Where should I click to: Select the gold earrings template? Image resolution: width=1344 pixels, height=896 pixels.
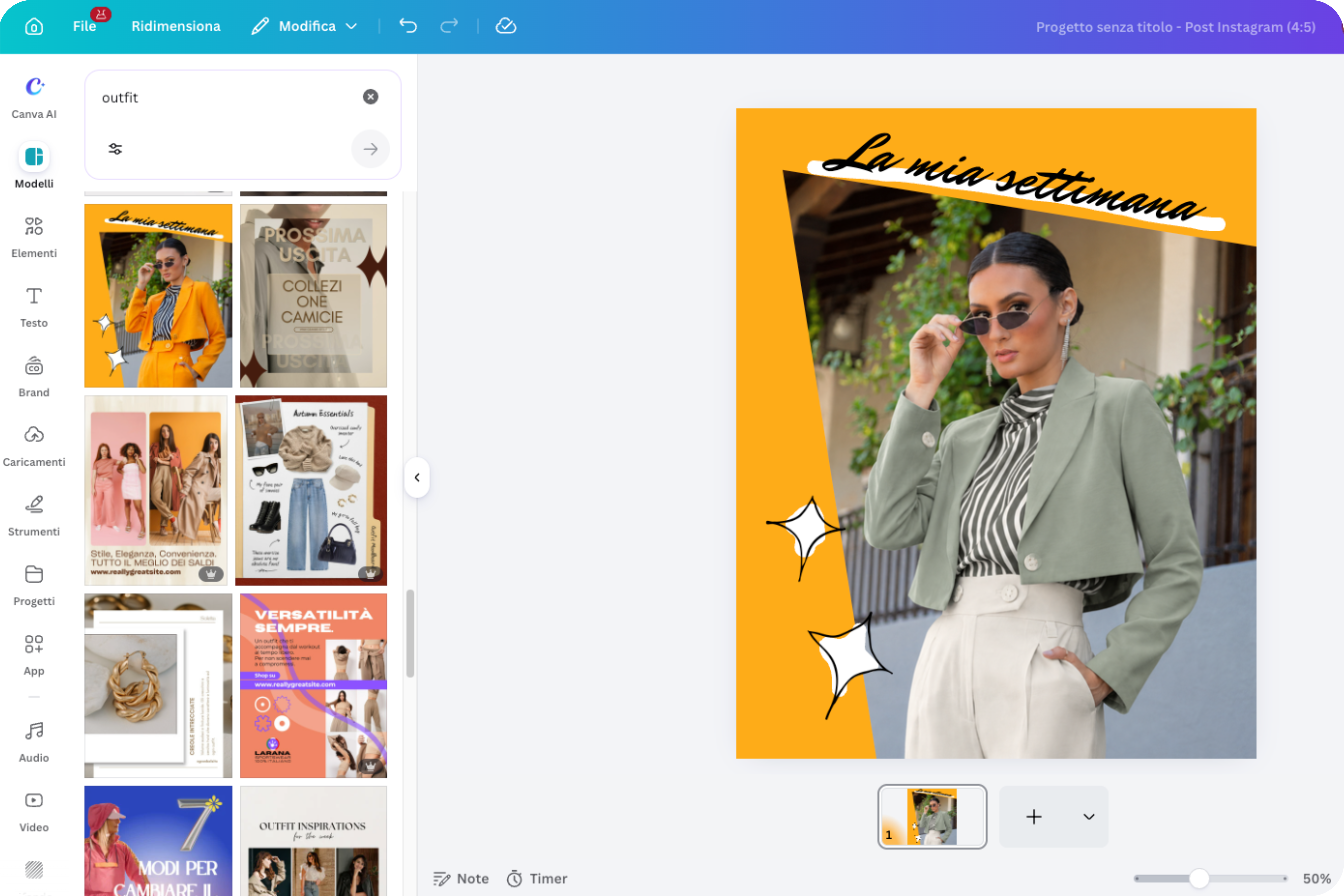pos(158,685)
